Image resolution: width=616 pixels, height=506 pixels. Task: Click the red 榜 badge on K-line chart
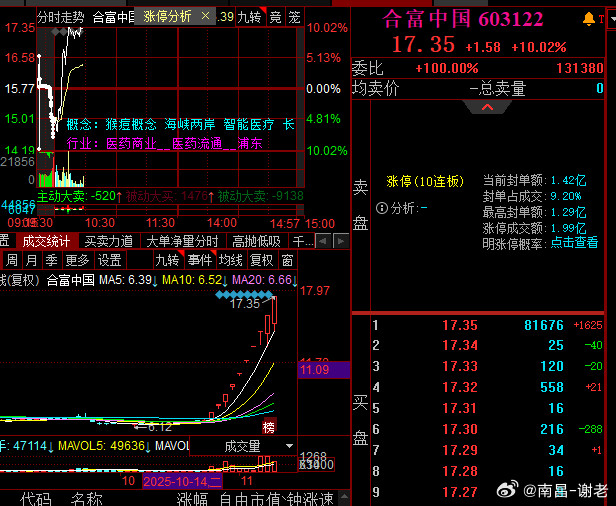tap(269, 426)
